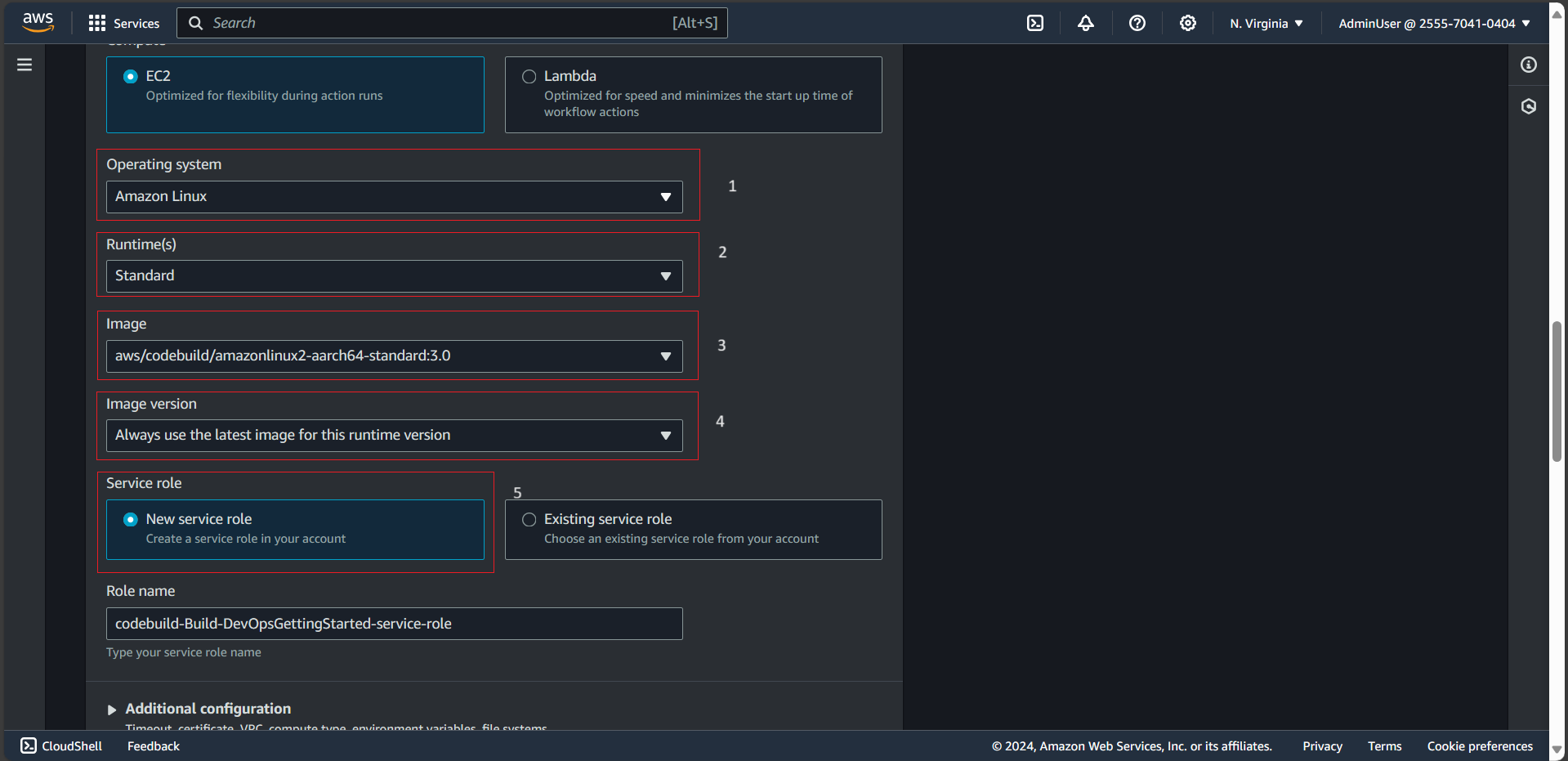Open Cookie preferences
The width and height of the screenshot is (1568, 761).
pos(1480,745)
